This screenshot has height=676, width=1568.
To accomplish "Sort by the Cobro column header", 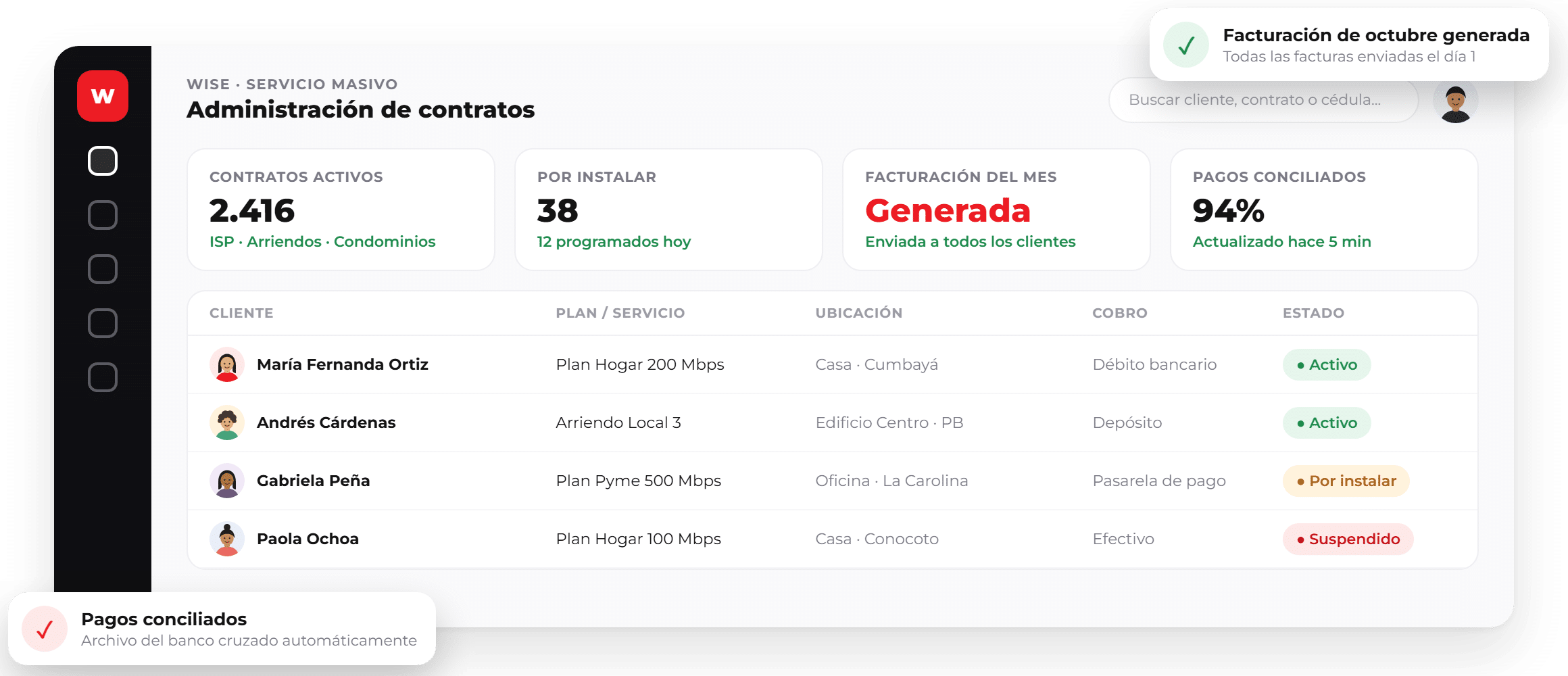I will 1120,313.
